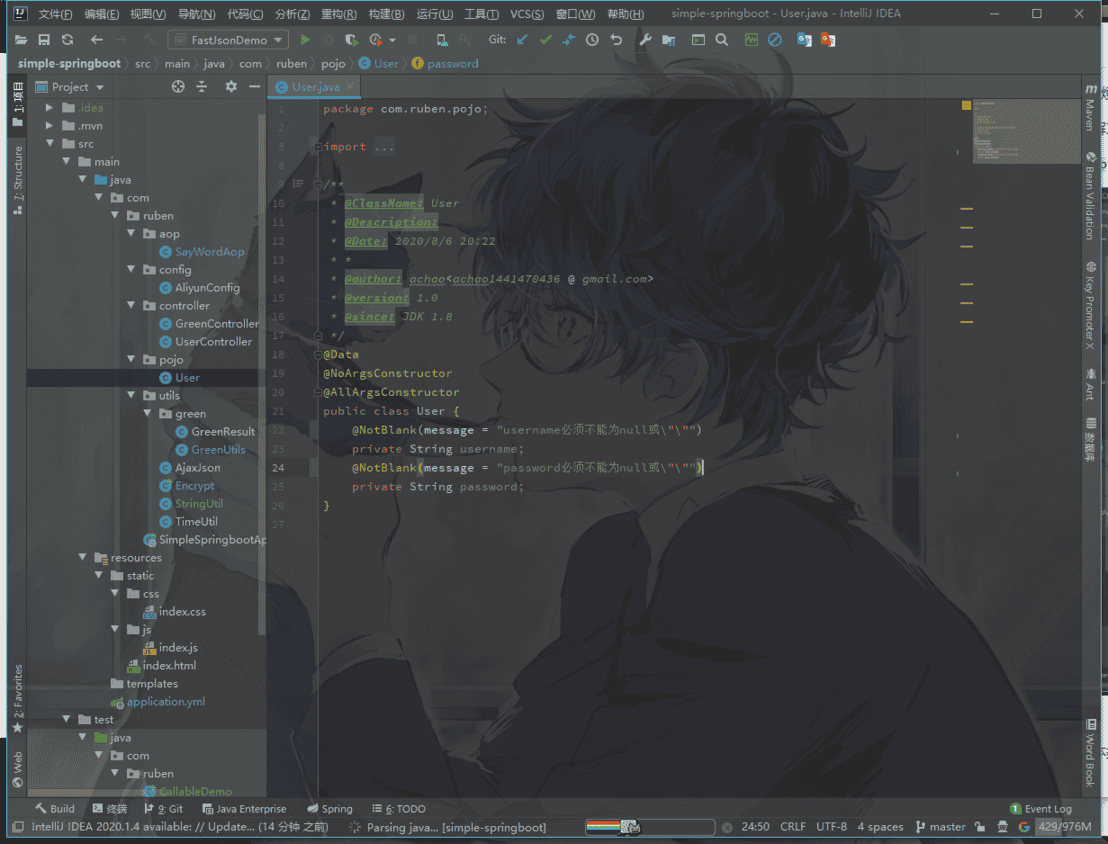The image size is (1108, 844).
Task: Close the User.java editor tab
Action: 351,87
